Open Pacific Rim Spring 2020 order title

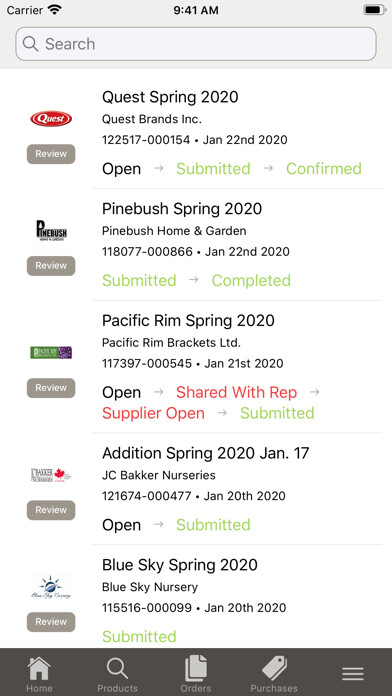point(188,320)
